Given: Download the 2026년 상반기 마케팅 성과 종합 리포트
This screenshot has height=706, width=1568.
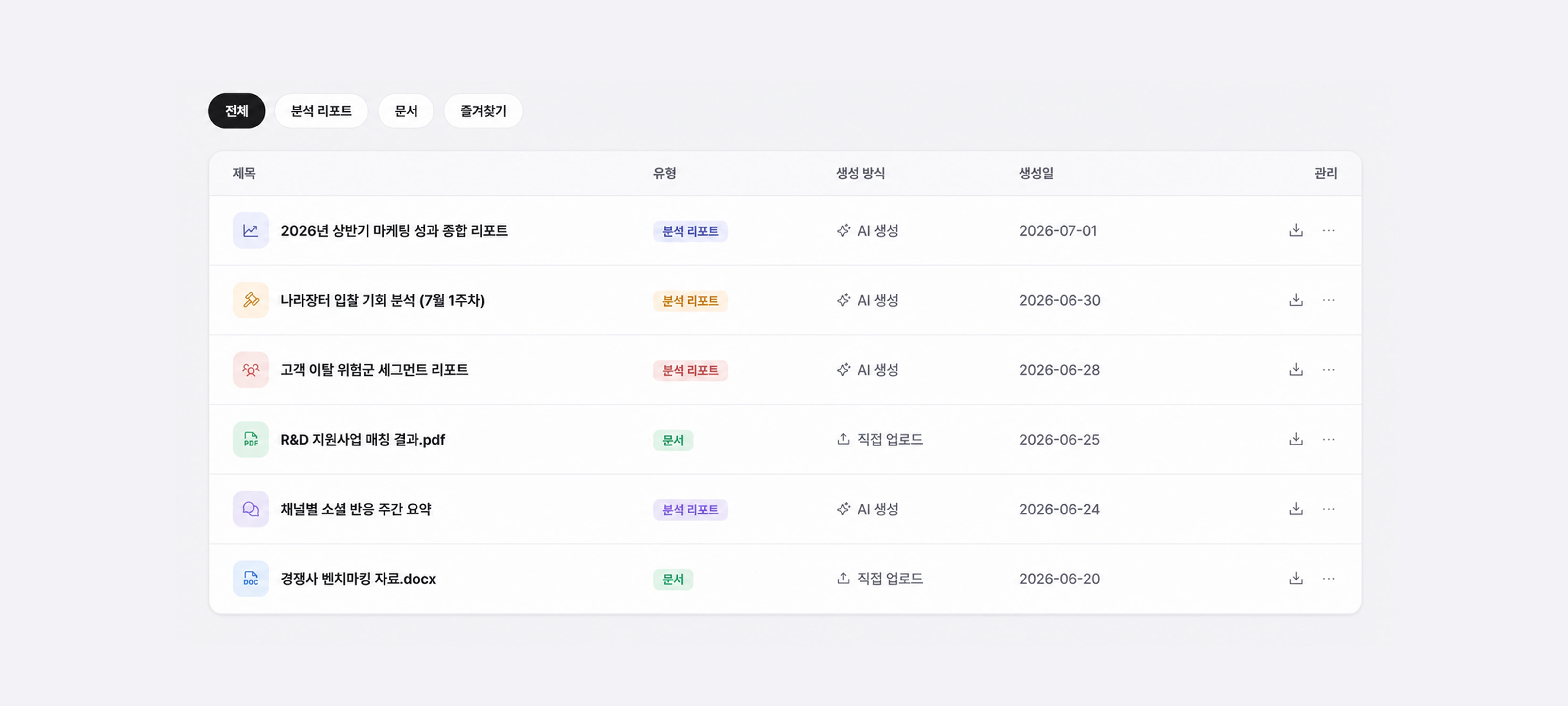Looking at the screenshot, I should click(1296, 230).
